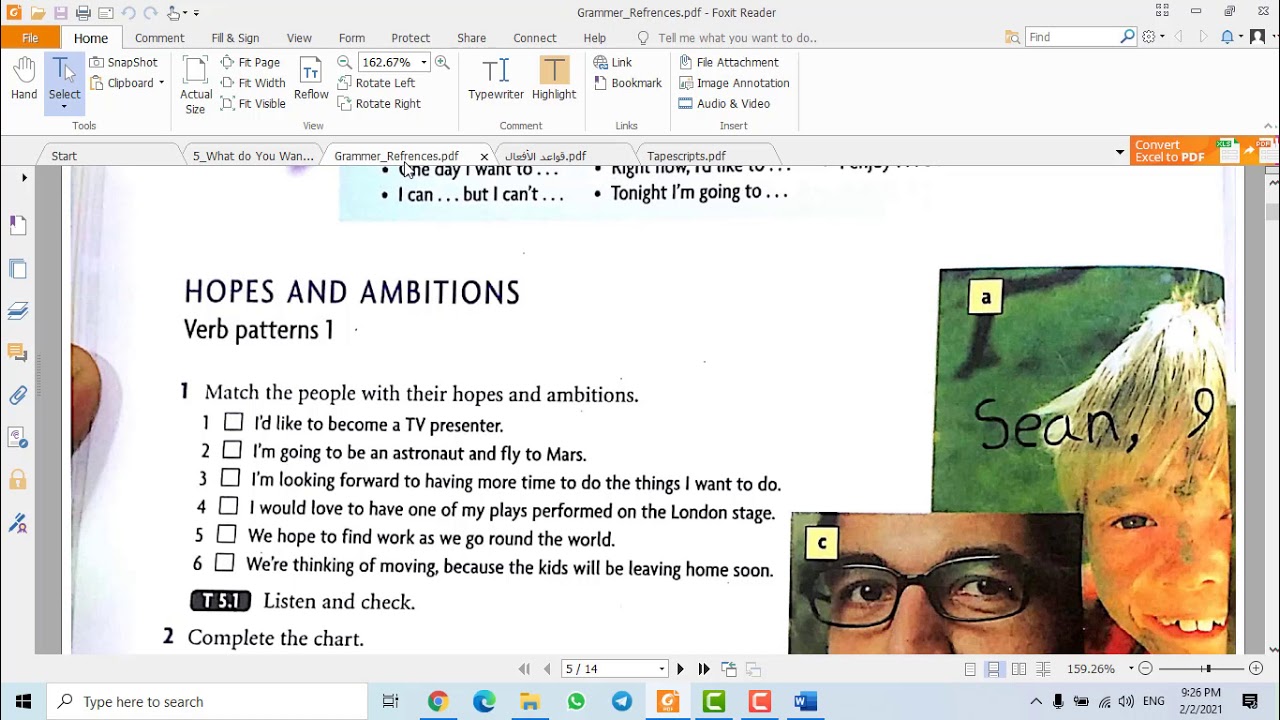Image resolution: width=1280 pixels, height=720 pixels.
Task: Customize quick access toolbar dropdown
Action: coord(196,13)
